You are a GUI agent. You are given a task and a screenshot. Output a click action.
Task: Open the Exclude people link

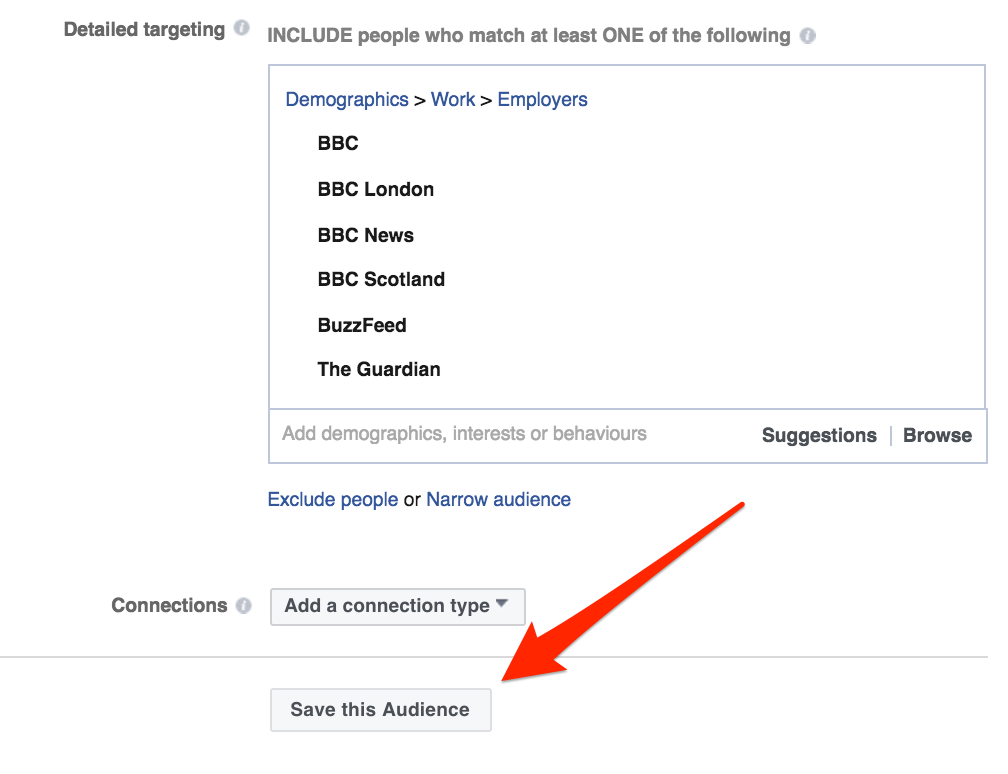(333, 500)
